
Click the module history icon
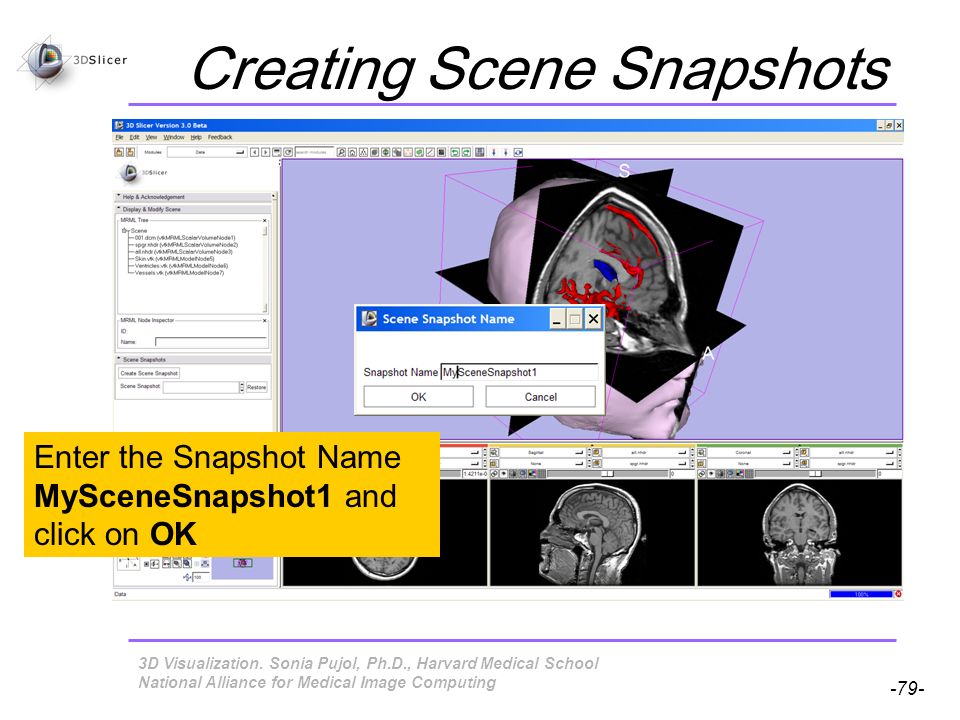click(x=277, y=152)
